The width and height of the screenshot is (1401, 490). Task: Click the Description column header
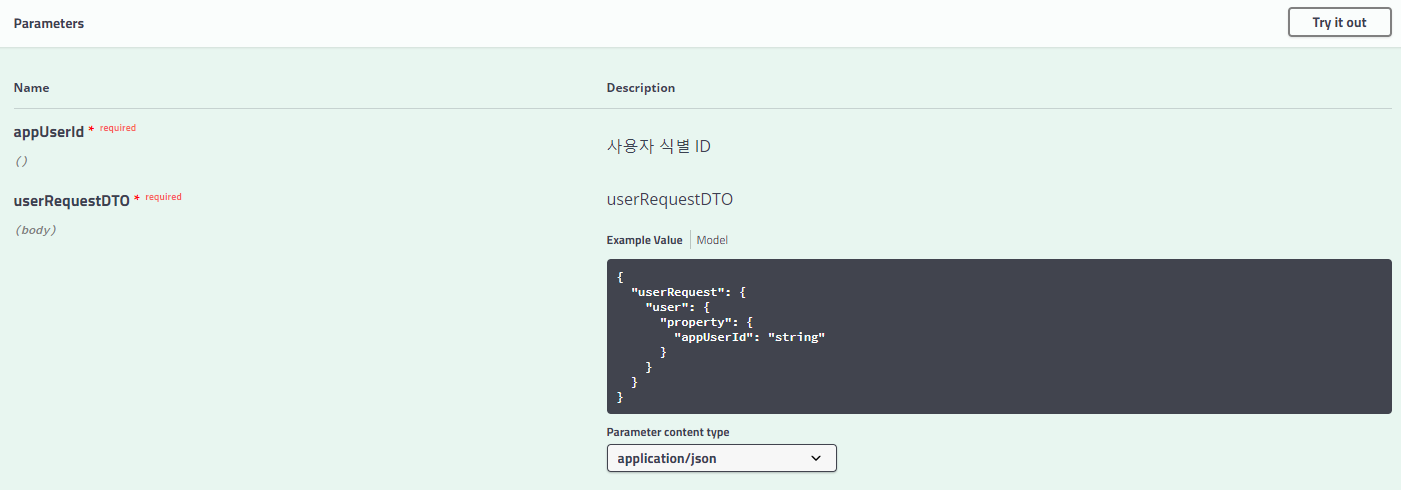[x=641, y=88]
